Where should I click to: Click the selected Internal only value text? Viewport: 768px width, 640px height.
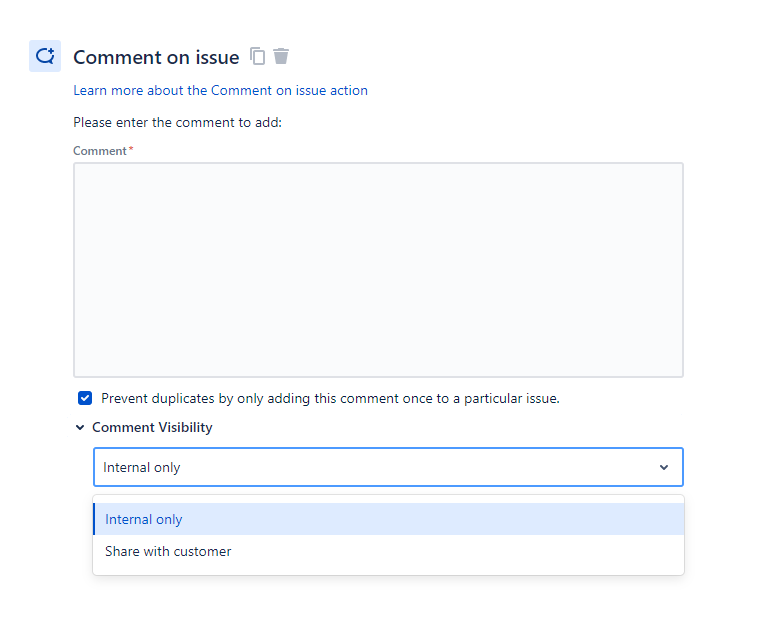click(x=142, y=468)
